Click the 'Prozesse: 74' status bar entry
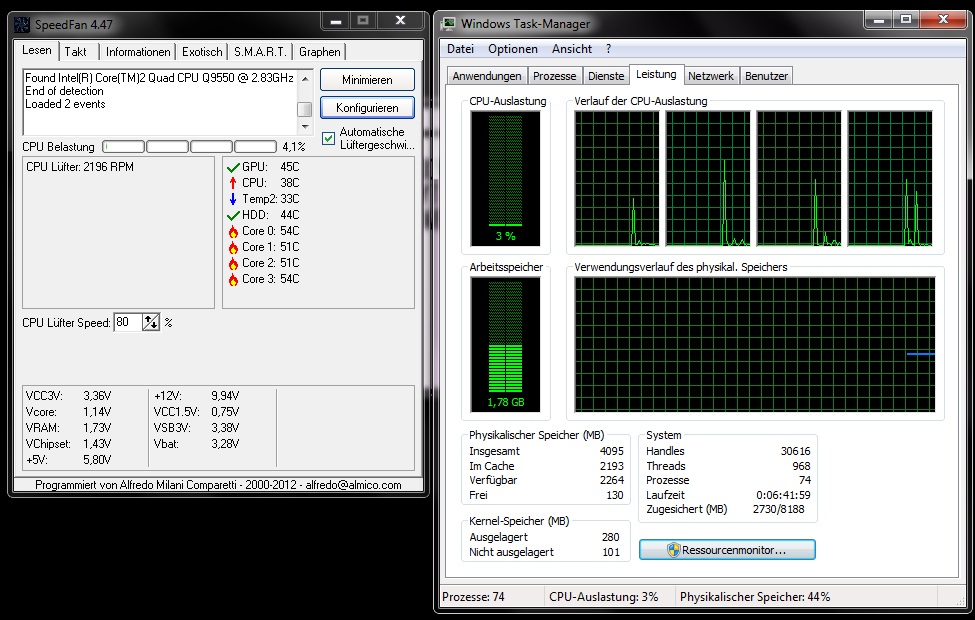 tap(473, 596)
